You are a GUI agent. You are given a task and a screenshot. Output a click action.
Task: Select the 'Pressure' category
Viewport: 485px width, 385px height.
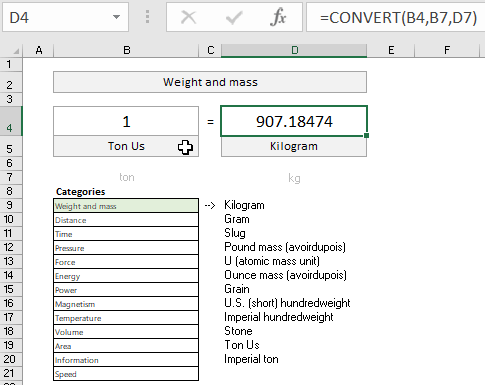point(126,248)
